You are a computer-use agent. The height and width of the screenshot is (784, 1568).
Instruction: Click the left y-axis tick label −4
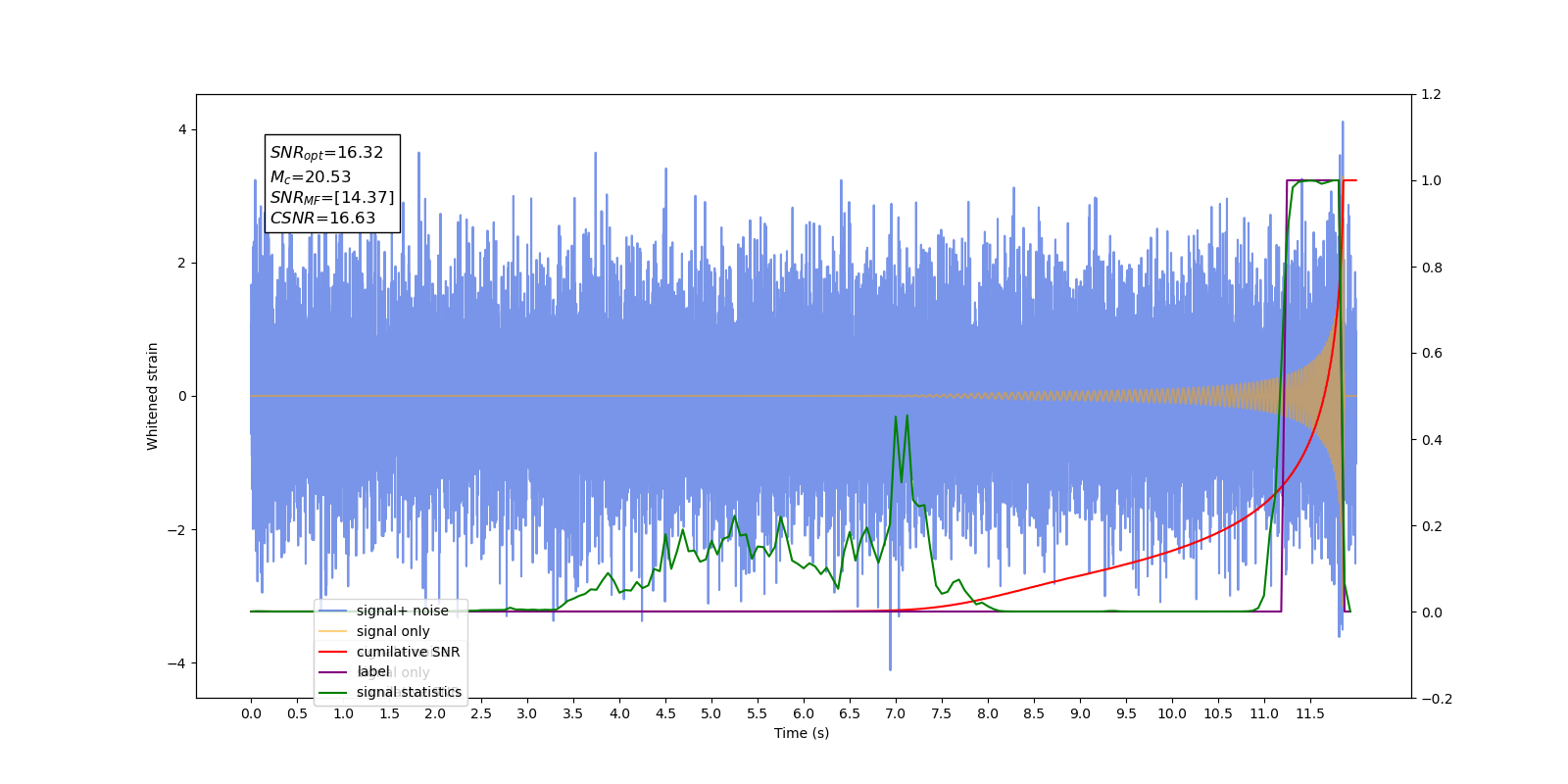pyautogui.click(x=176, y=663)
